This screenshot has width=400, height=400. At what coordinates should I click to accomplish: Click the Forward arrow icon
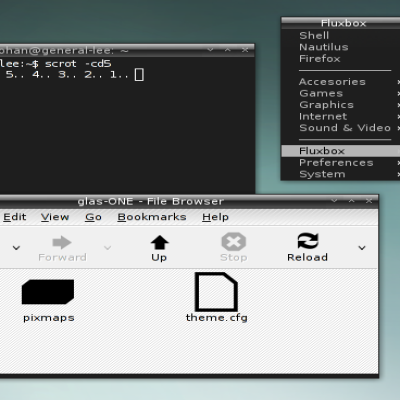pos(62,242)
